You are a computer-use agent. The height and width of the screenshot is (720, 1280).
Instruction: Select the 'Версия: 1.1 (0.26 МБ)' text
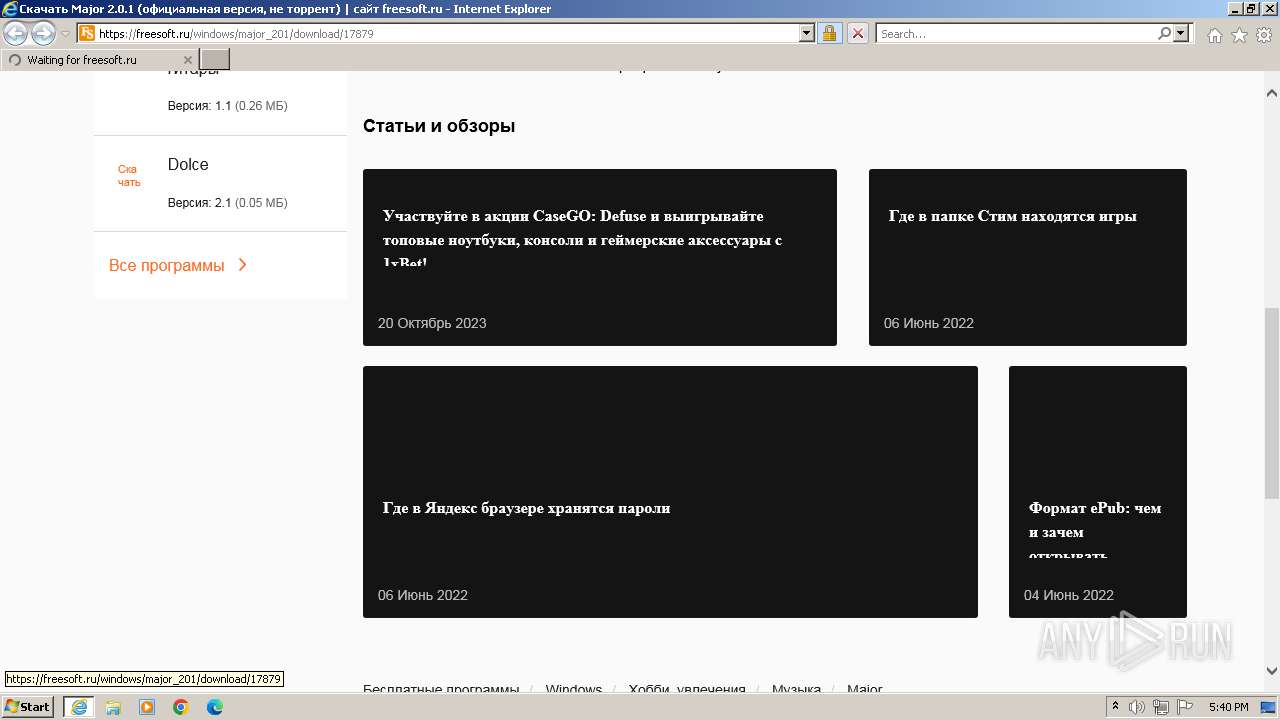coord(227,106)
